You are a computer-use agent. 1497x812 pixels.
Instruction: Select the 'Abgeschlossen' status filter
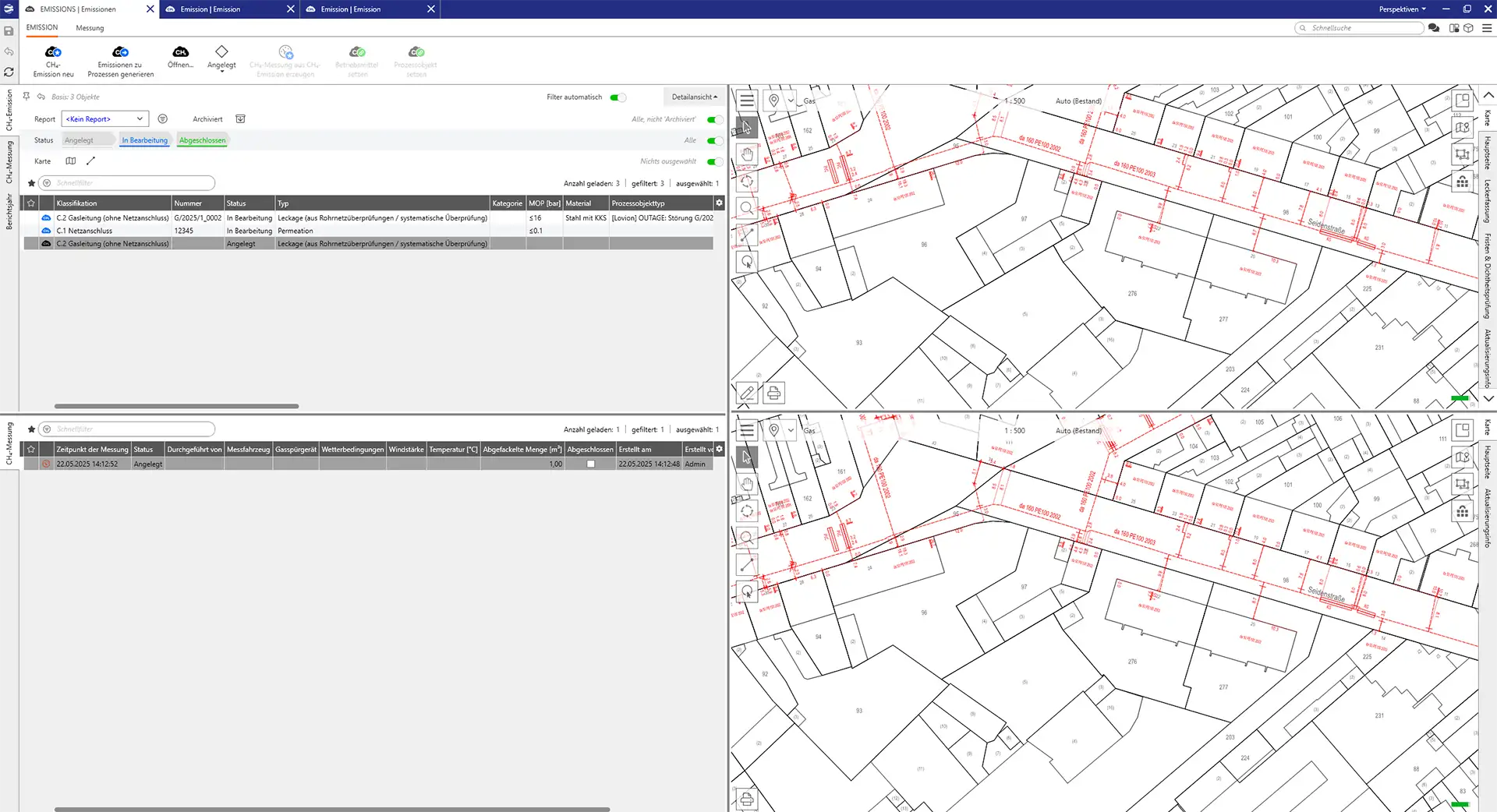202,140
